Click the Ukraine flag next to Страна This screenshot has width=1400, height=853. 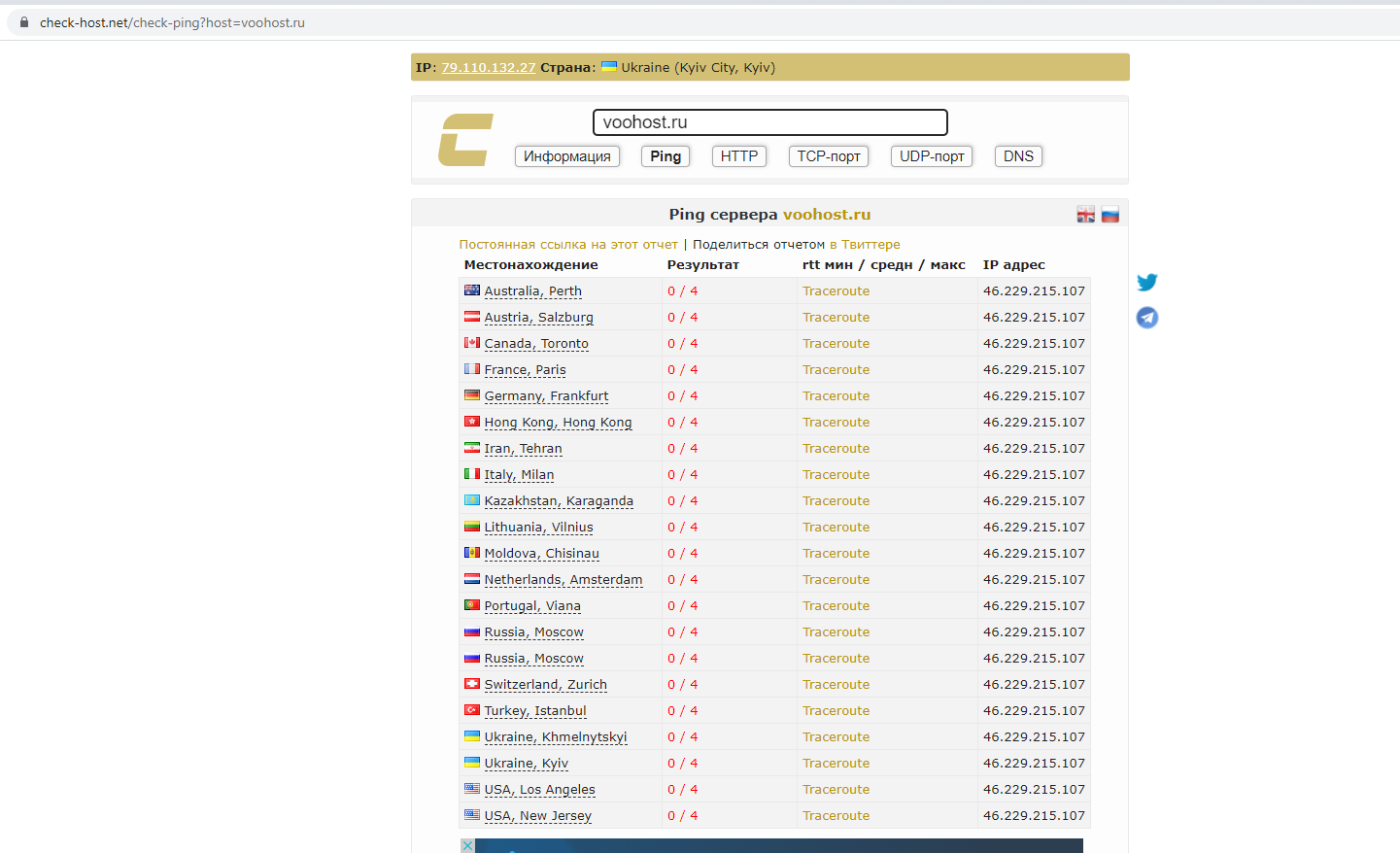pyautogui.click(x=609, y=67)
